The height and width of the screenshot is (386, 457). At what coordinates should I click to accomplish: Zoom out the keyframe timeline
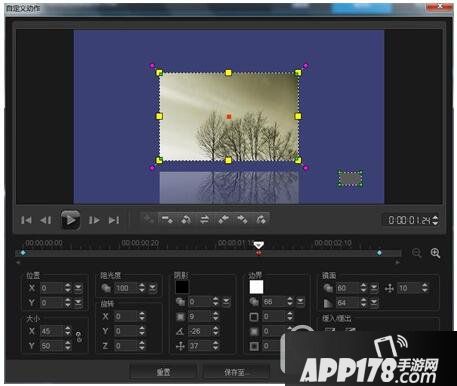pos(416,253)
